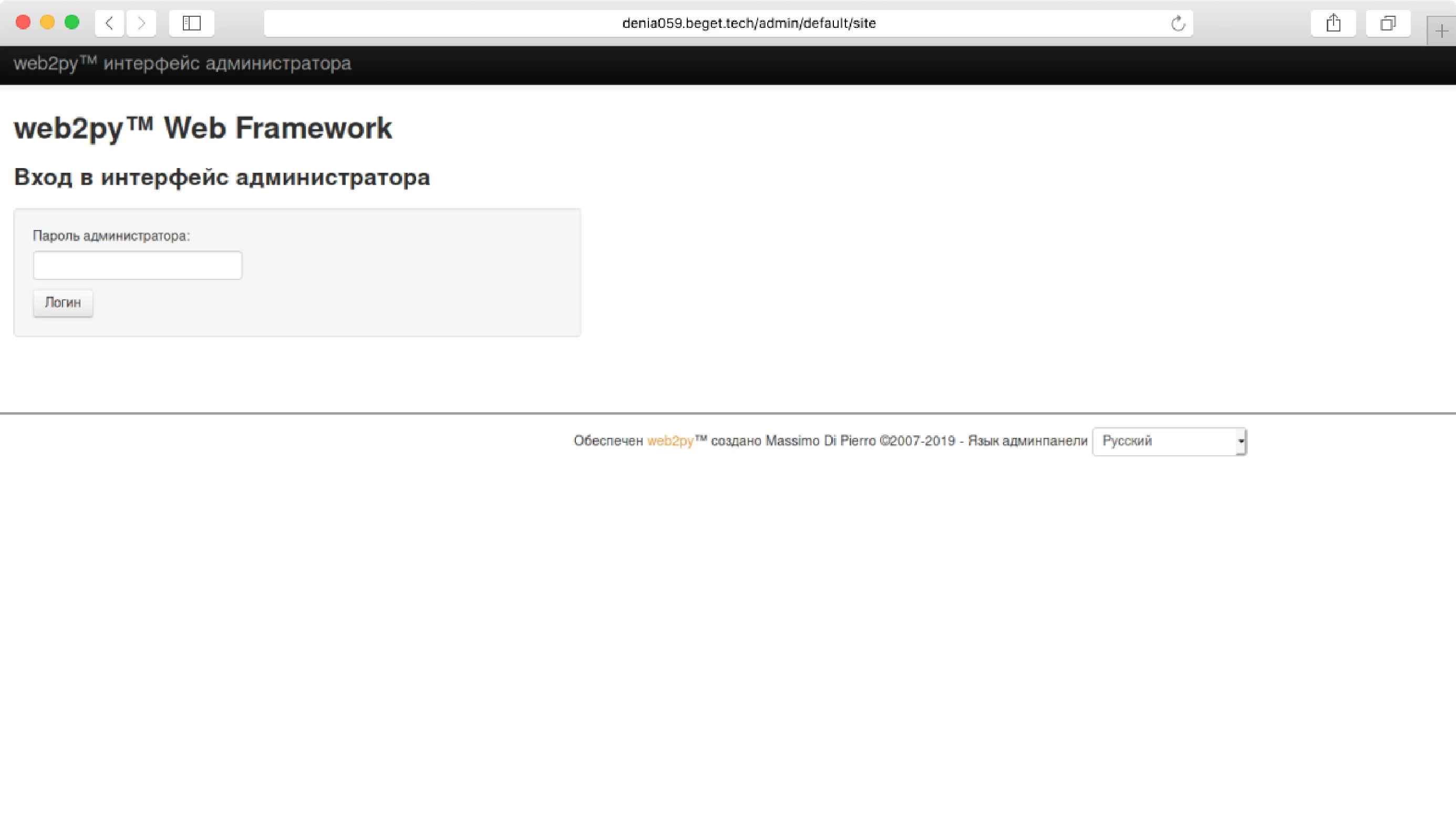This screenshot has width=1456, height=814.
Task: Click the language selector's arrow
Action: (x=1241, y=441)
